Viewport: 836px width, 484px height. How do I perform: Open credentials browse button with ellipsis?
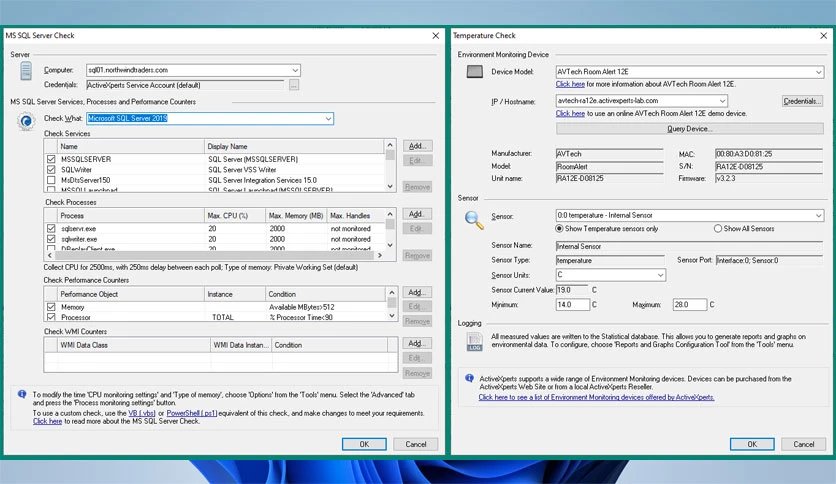pos(294,85)
